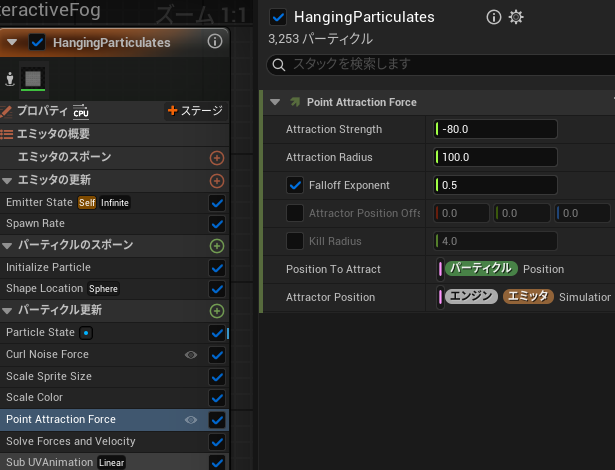
Task: Add module to パーティクル更新 with plus icon
Action: tap(217, 311)
